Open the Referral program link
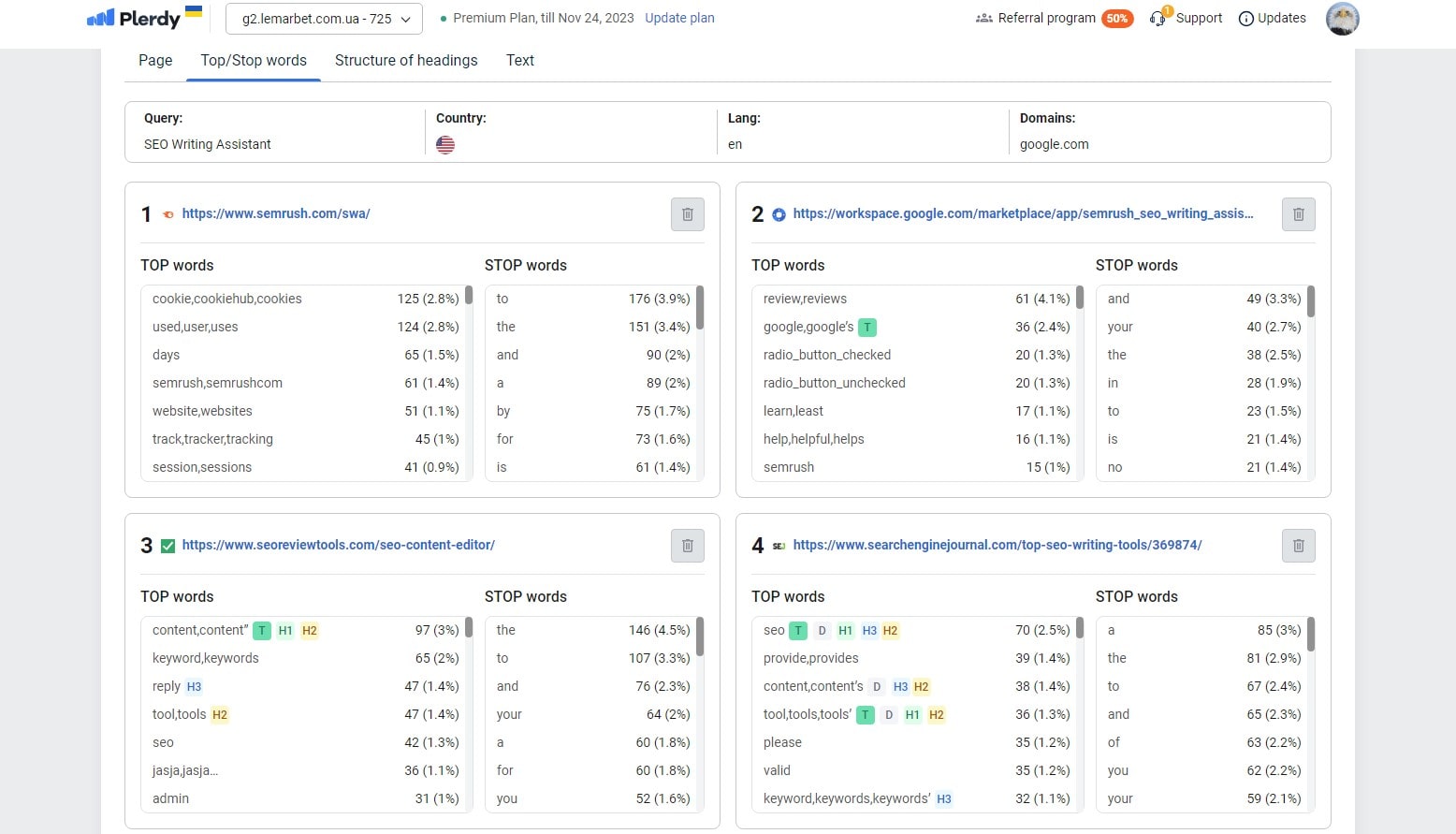 click(x=1046, y=18)
